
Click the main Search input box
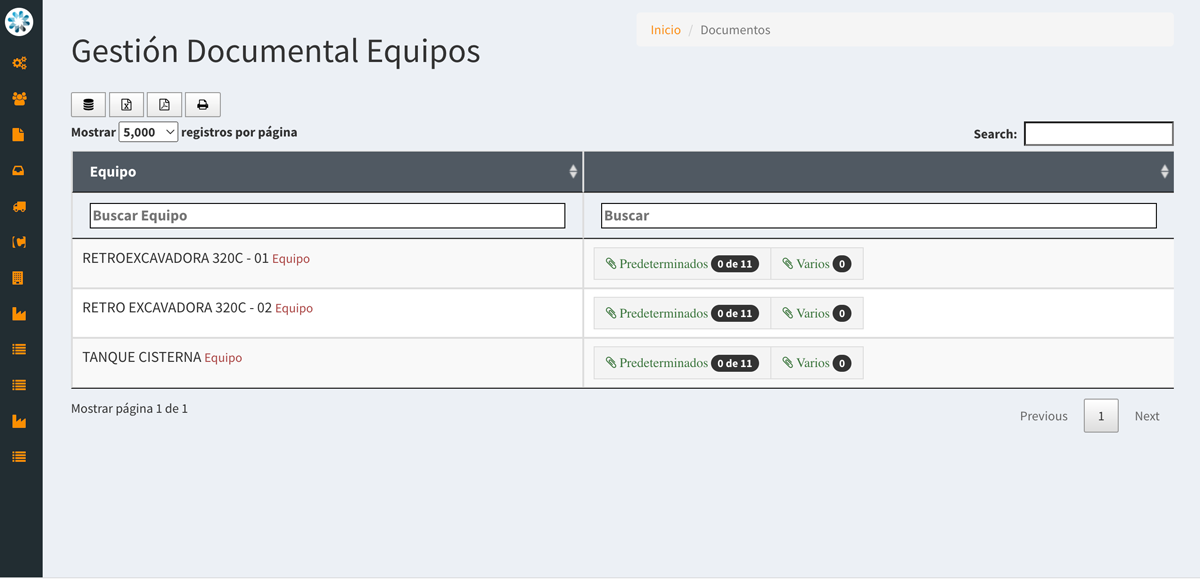pos(1098,134)
